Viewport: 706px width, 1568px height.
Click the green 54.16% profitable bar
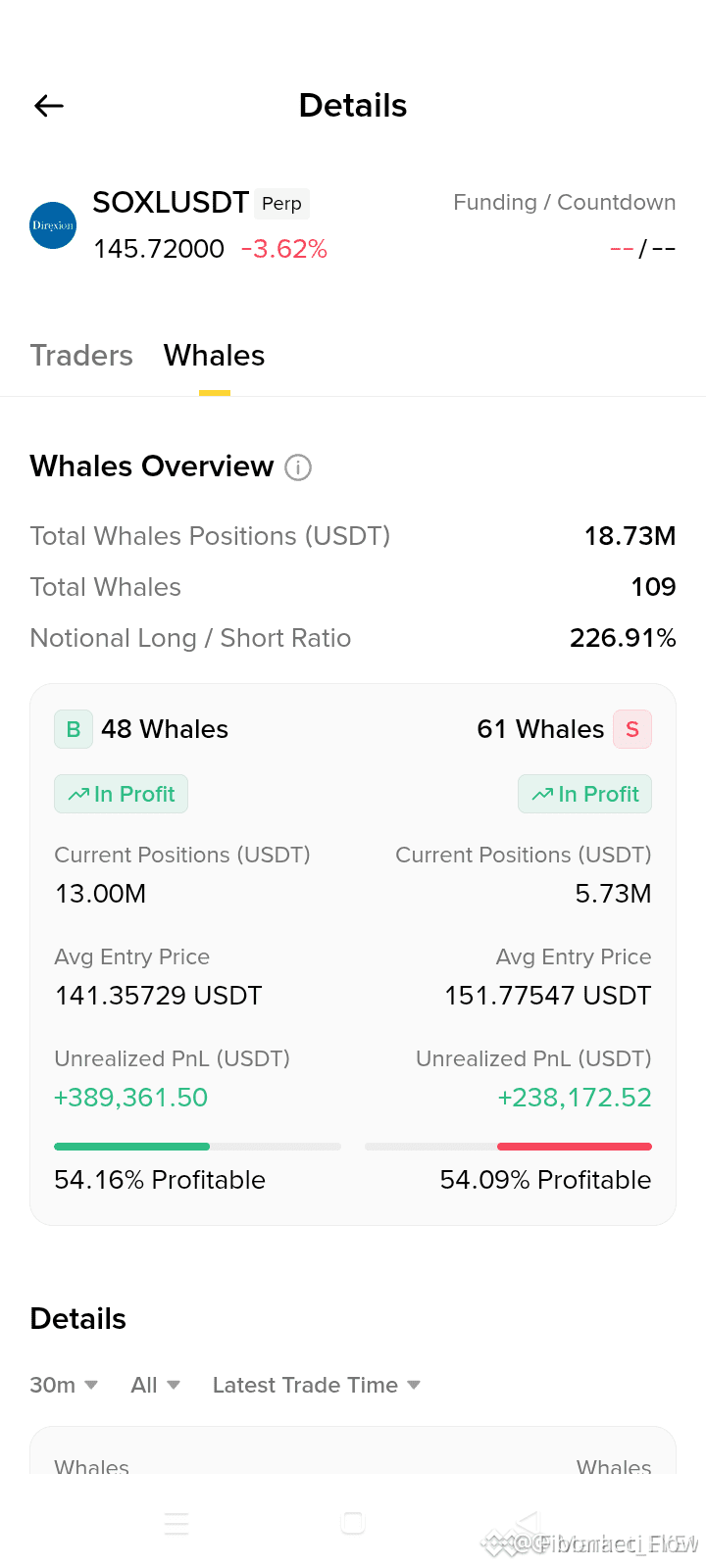[x=131, y=1147]
